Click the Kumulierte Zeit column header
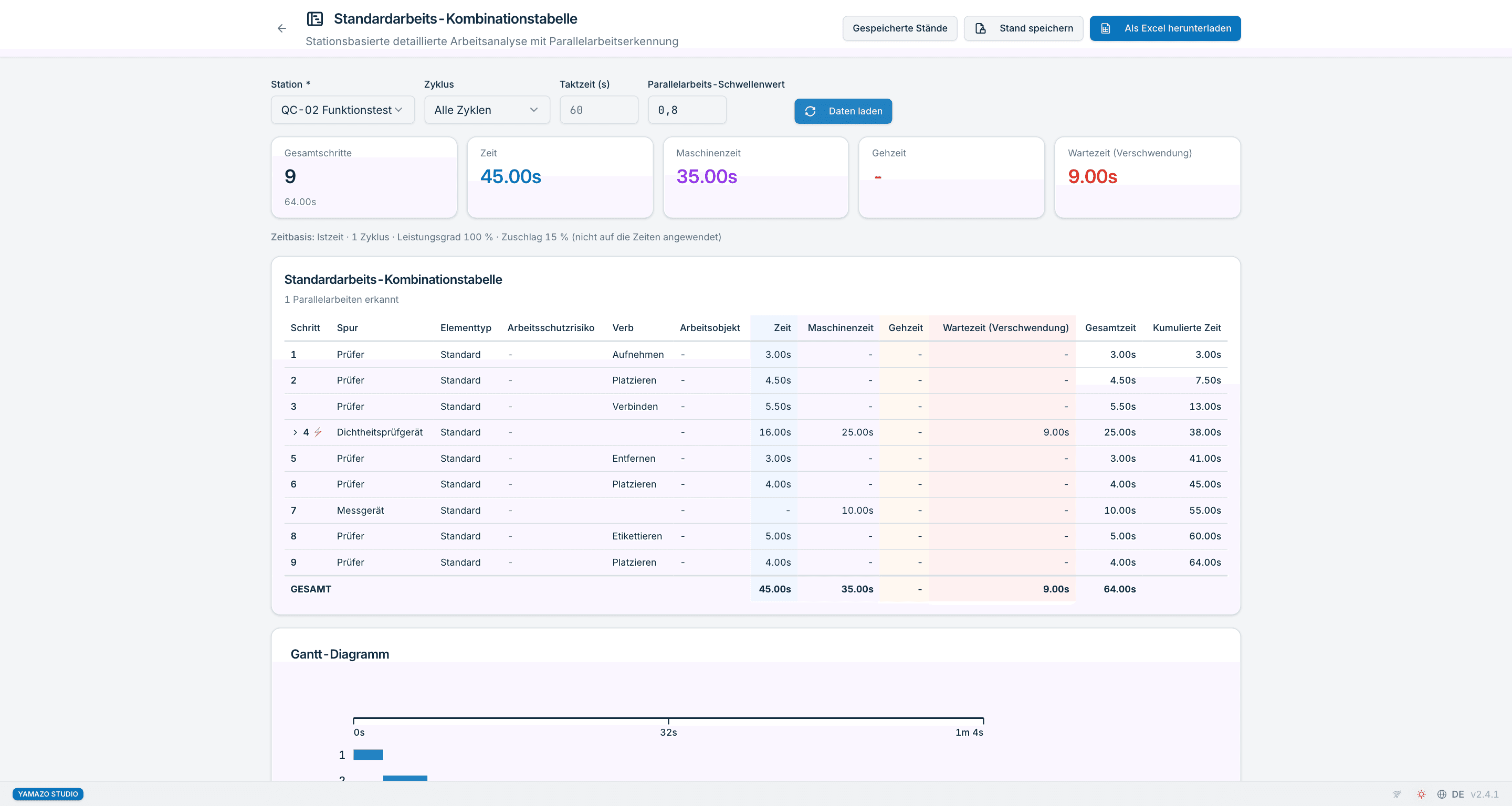 click(x=1186, y=327)
